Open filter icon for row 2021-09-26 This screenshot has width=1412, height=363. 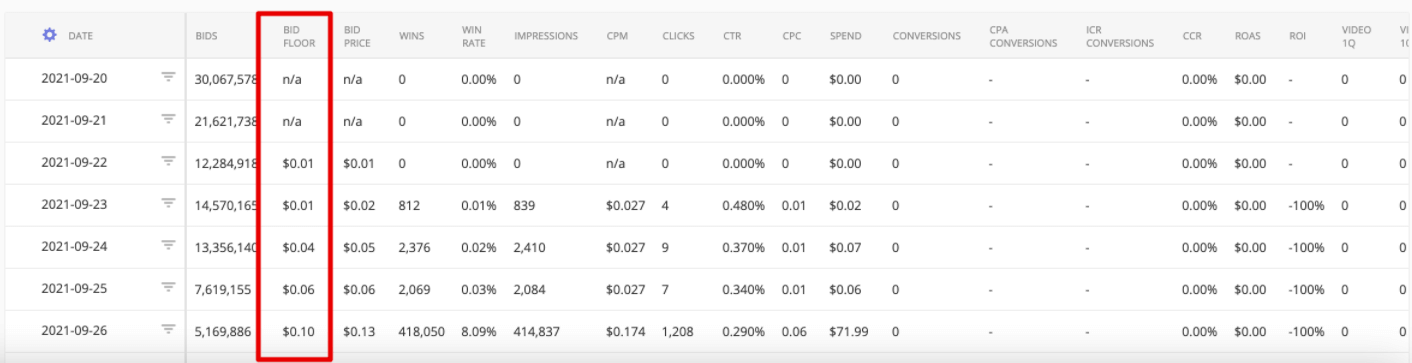coord(168,330)
